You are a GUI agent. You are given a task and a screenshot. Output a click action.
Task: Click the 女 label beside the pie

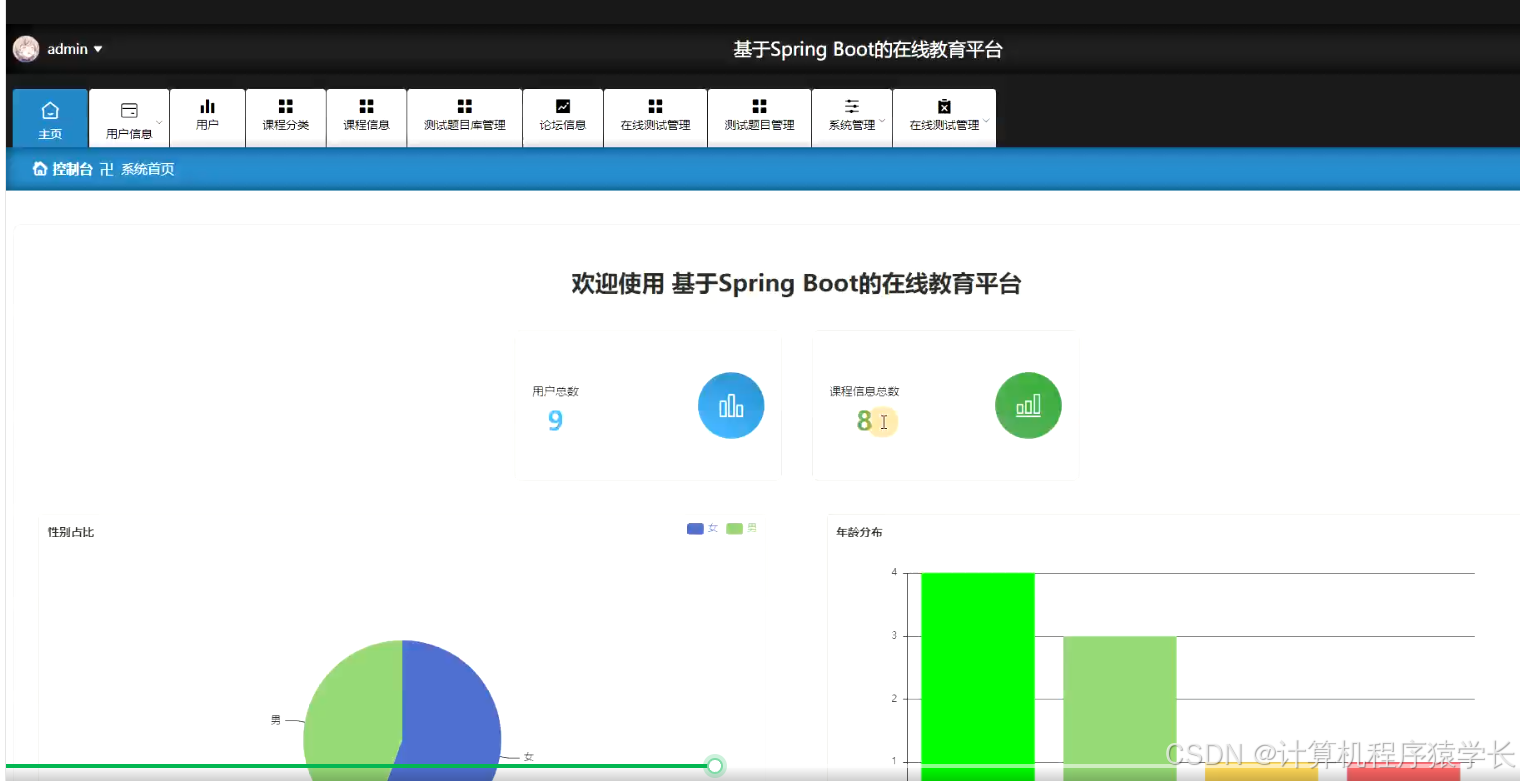click(x=528, y=757)
